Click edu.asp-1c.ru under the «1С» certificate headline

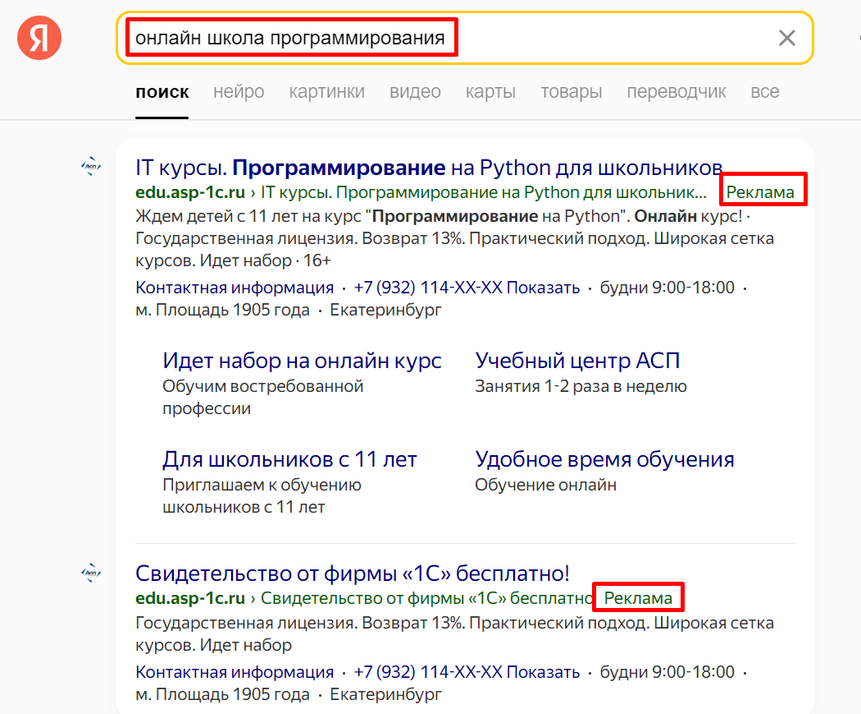190,598
